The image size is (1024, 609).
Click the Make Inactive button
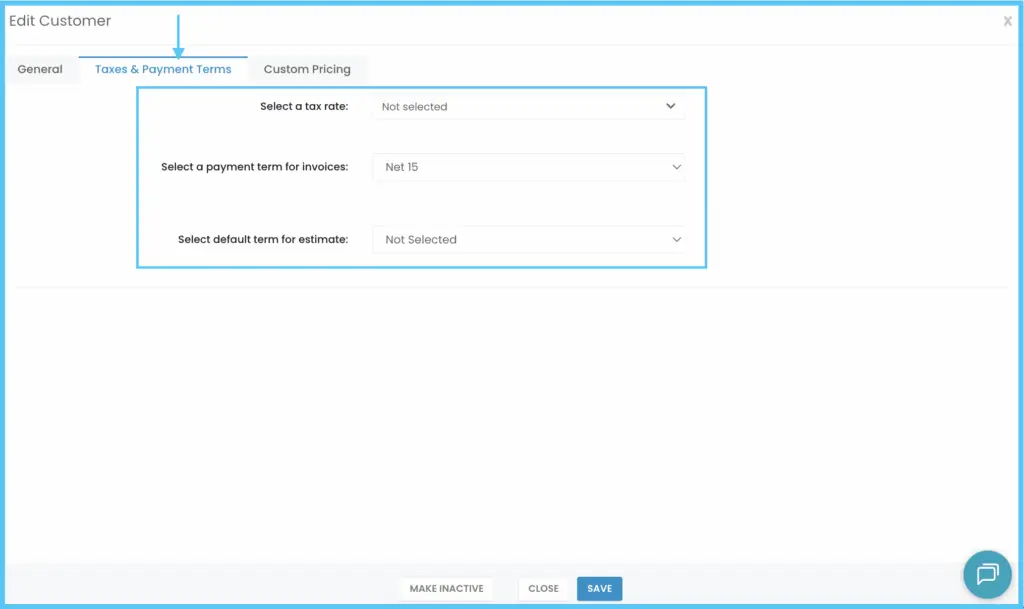[x=447, y=589]
